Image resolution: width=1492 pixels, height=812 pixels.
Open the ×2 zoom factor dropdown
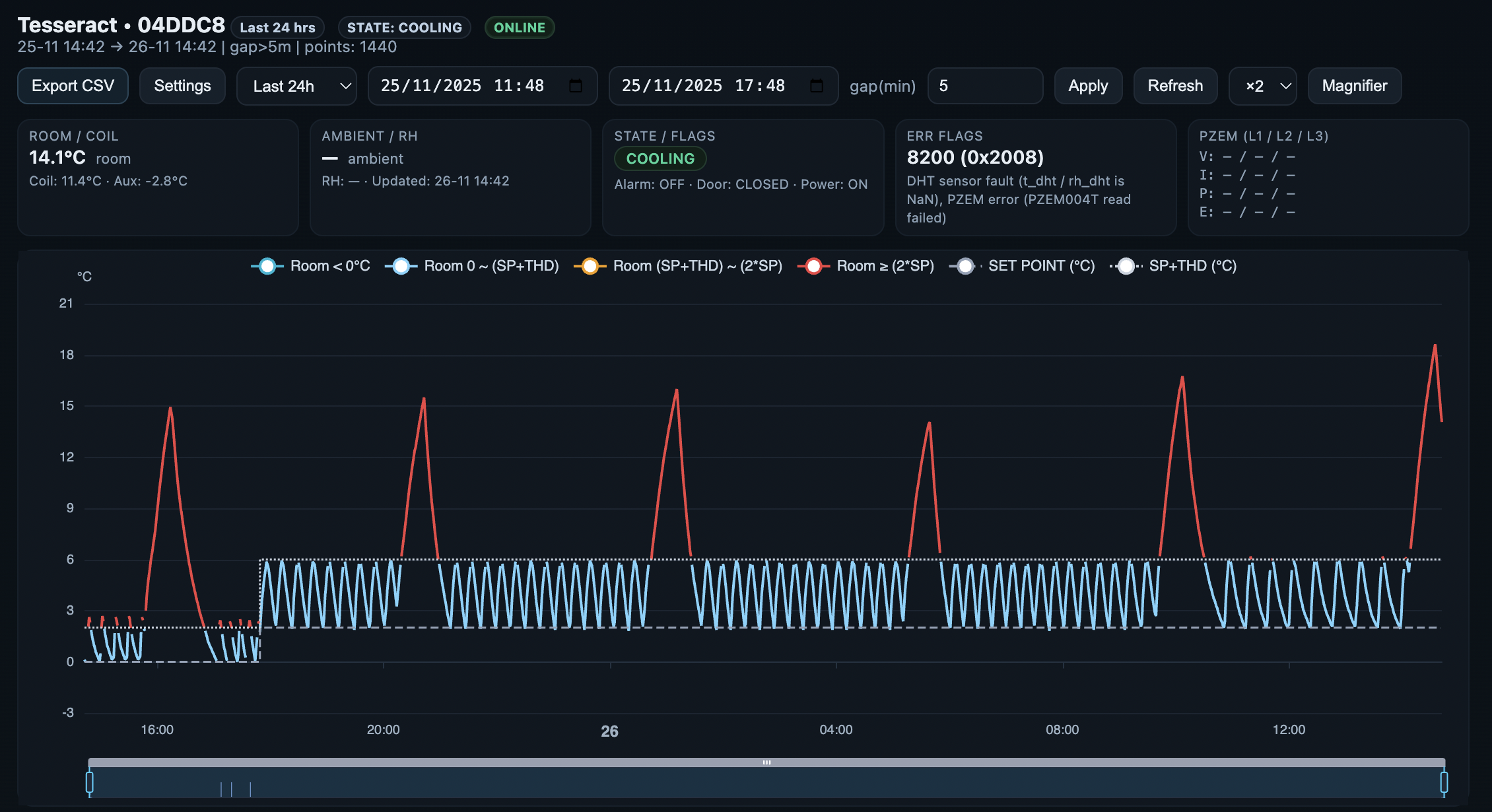point(1262,85)
